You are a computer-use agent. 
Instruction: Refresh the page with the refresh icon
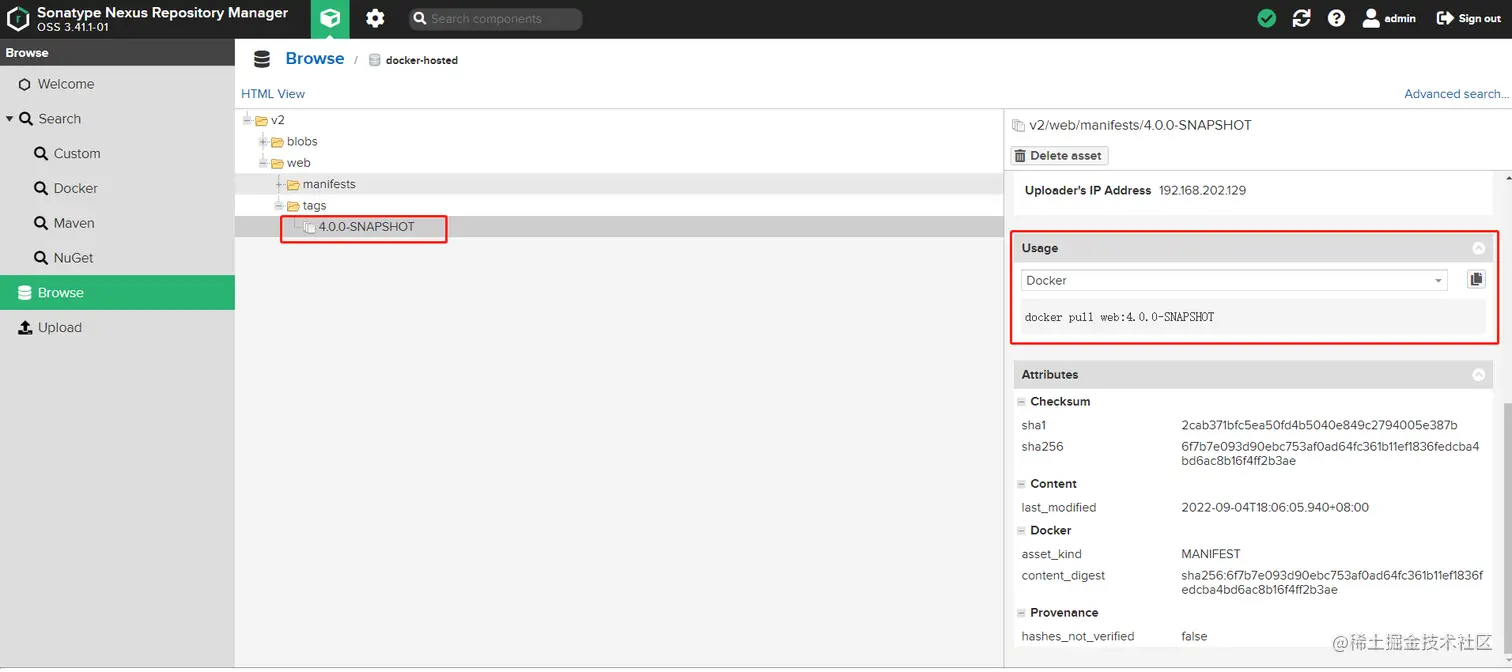[x=1302, y=18]
